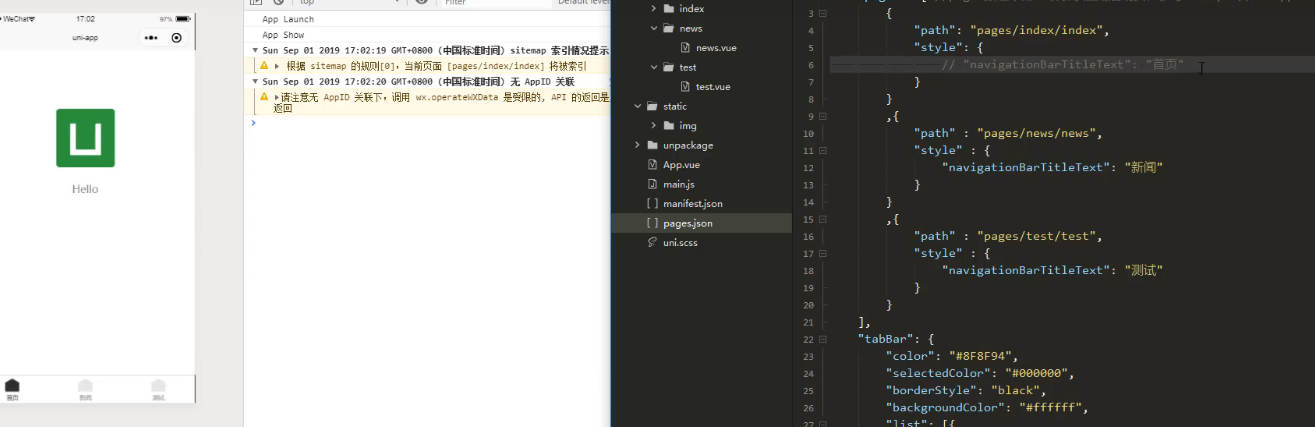
Task: Click the warning icon on AppID message
Action: pyautogui.click(x=264, y=97)
